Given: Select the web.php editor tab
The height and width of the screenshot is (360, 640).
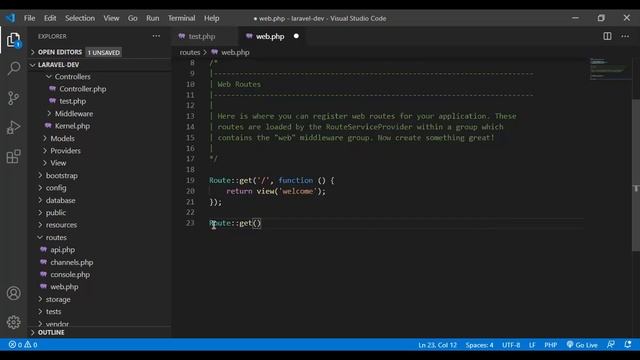Looking at the screenshot, I should pos(270,36).
